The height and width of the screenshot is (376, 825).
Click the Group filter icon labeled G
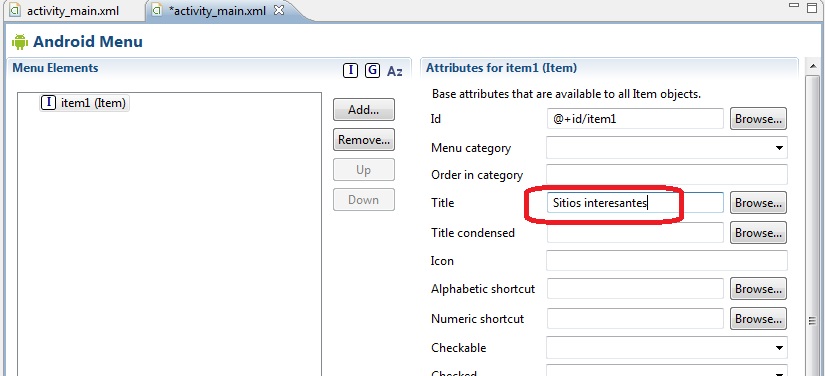click(x=372, y=70)
